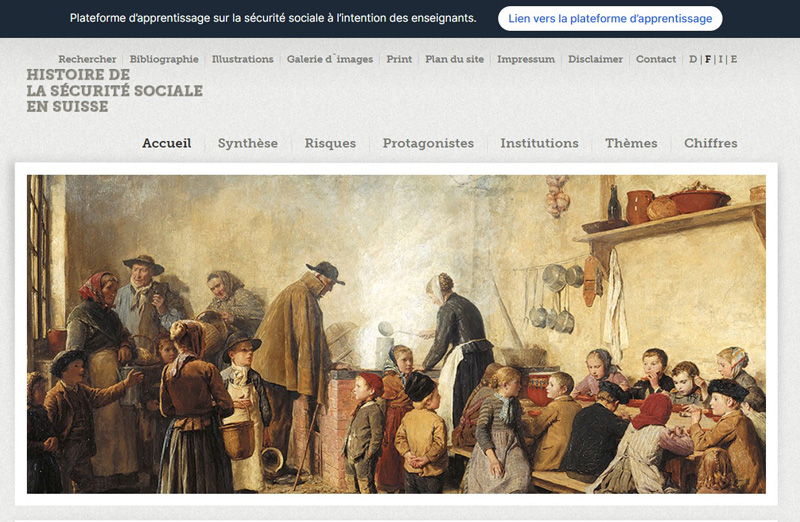The height and width of the screenshot is (522, 800).
Task: Click the Histoire de la sécurité sociale logo
Action: (115, 90)
